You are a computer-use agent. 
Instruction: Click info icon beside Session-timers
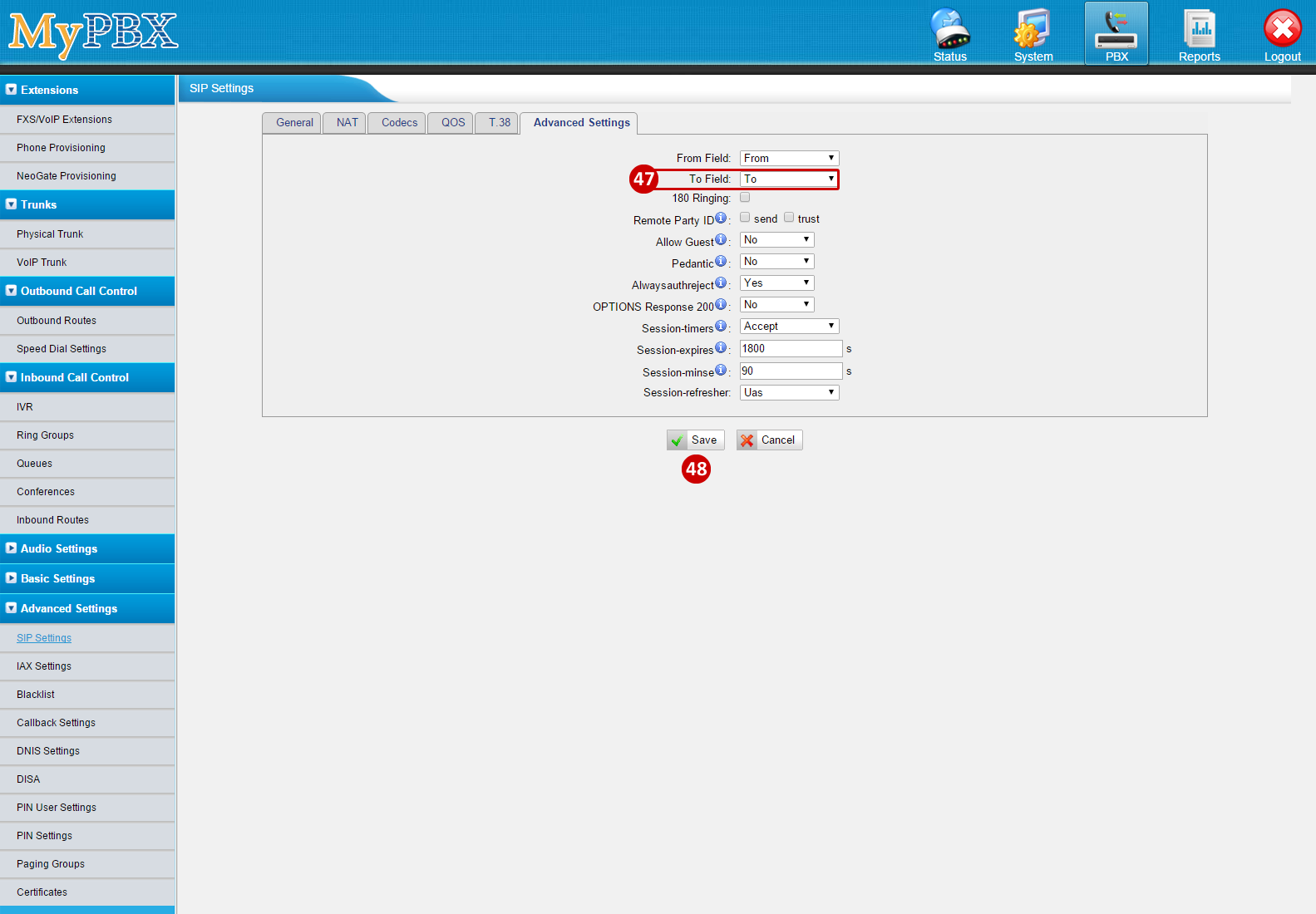[721, 326]
